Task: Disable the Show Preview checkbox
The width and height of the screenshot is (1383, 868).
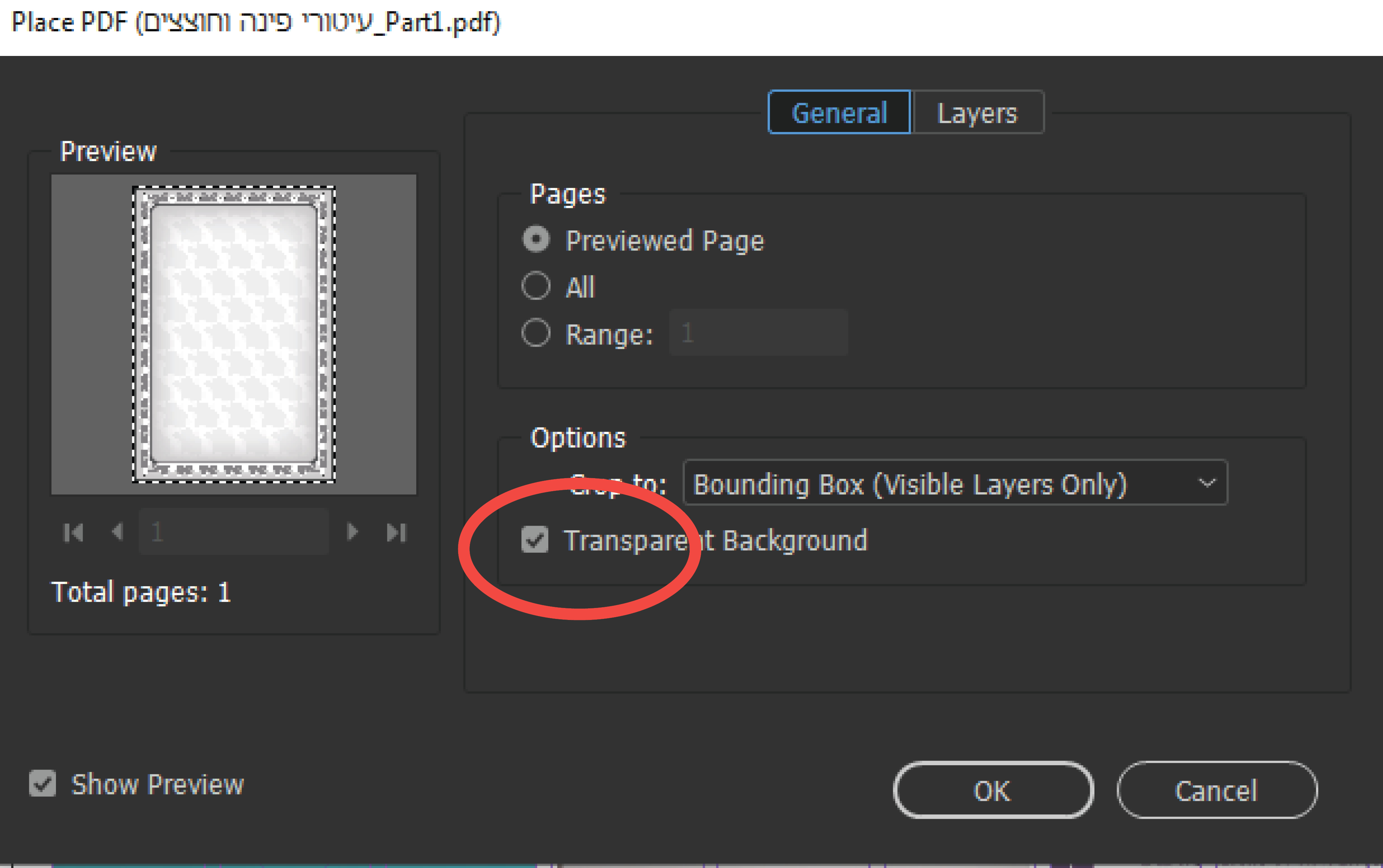Action: pos(43,784)
